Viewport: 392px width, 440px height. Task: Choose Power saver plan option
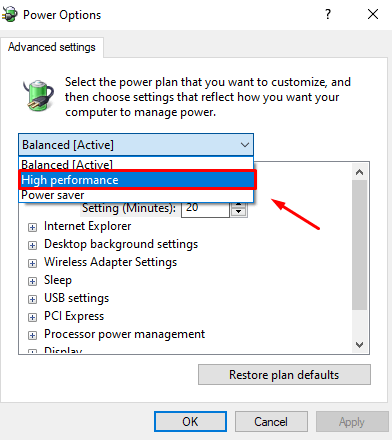tap(136, 195)
